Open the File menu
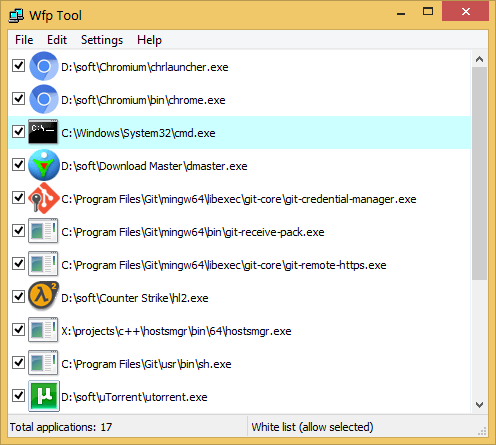 click(24, 40)
